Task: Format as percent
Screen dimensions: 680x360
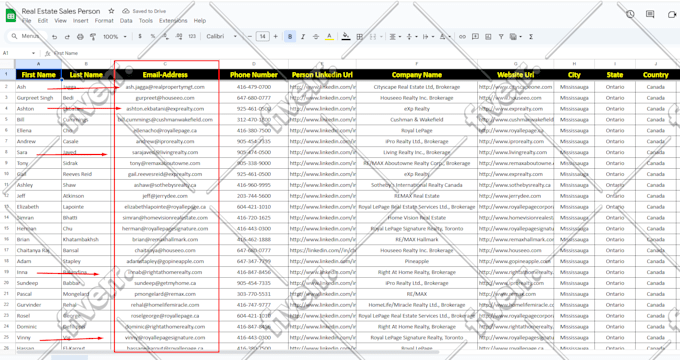Action: (x=153, y=36)
